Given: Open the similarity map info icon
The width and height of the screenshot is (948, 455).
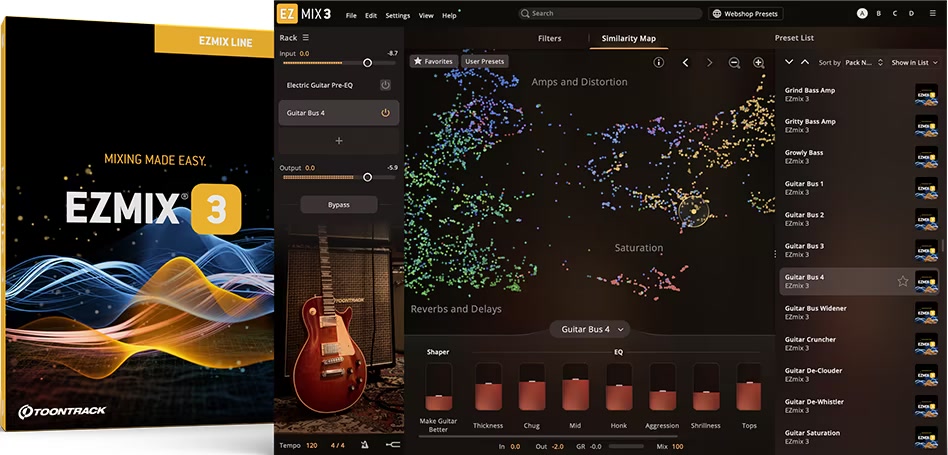Looking at the screenshot, I should pos(658,62).
